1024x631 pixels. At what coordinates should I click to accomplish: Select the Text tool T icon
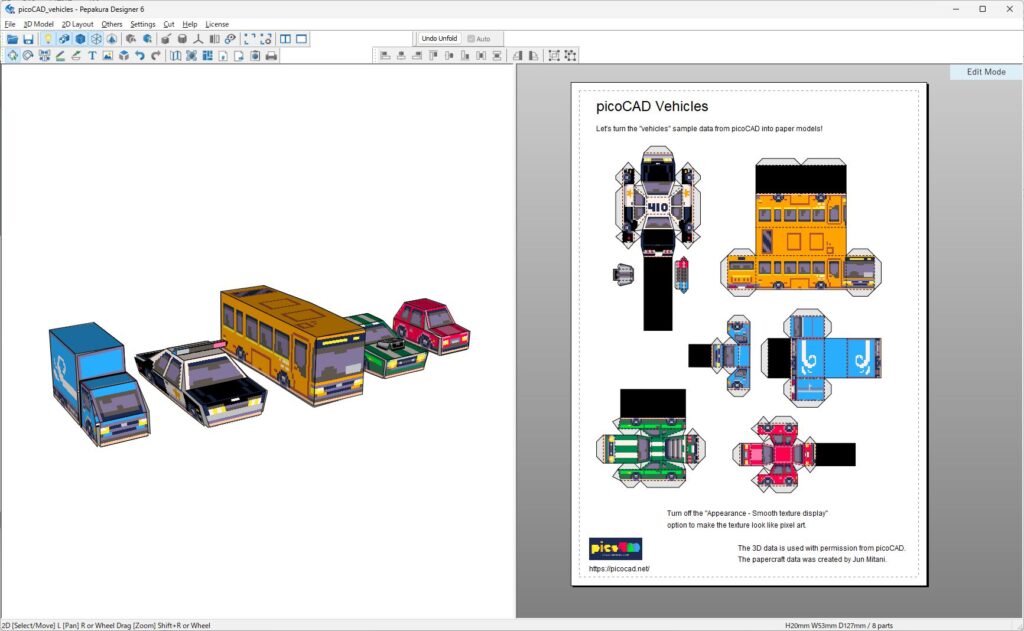92,56
